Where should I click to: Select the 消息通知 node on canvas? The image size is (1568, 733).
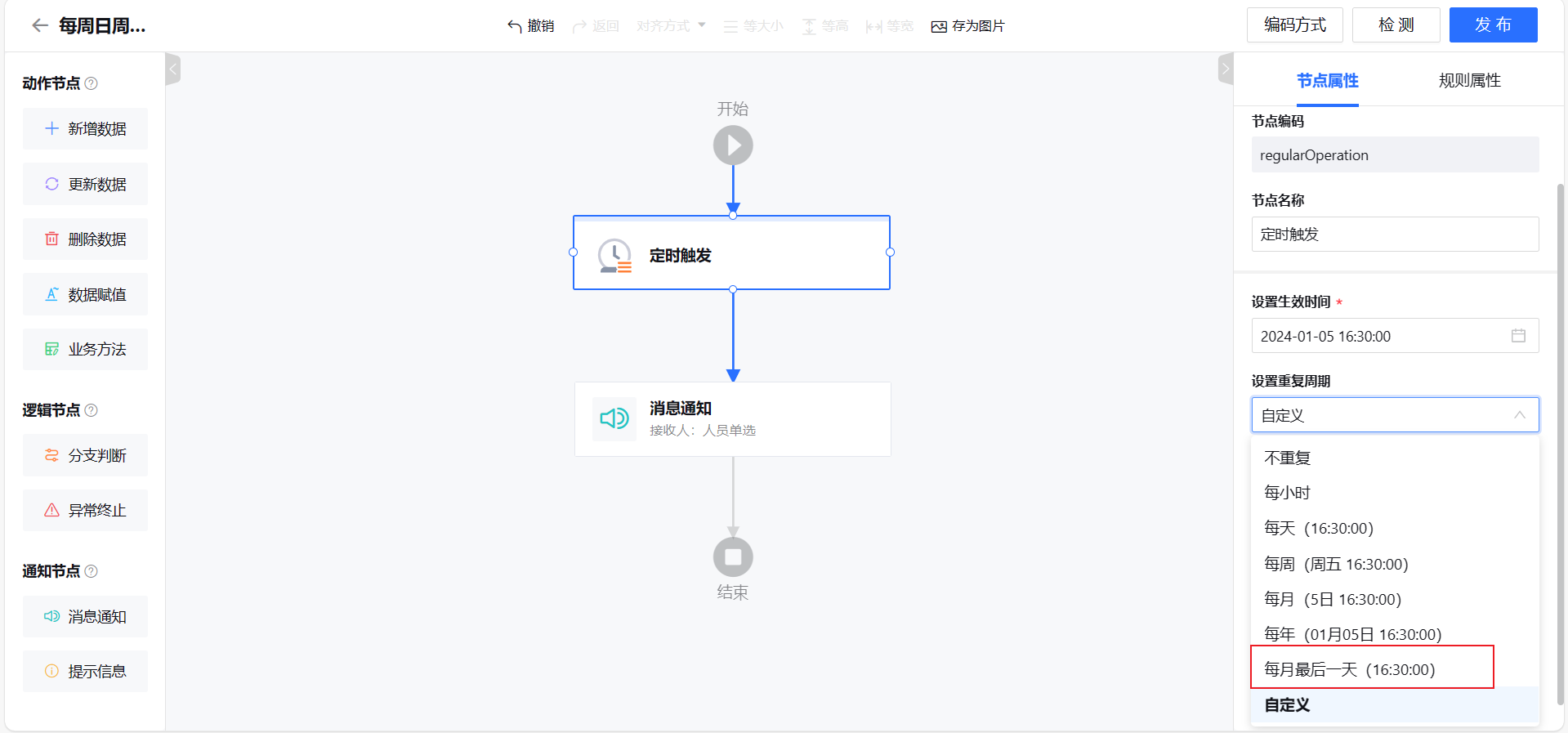pos(732,419)
